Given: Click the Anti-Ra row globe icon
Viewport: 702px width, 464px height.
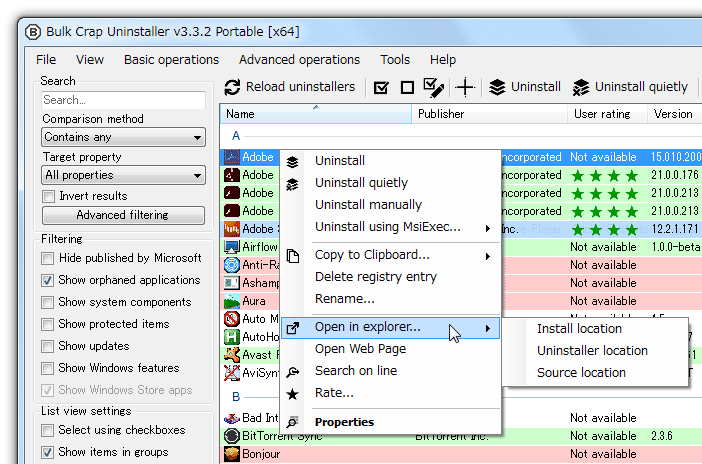Looking at the screenshot, I should tap(231, 265).
